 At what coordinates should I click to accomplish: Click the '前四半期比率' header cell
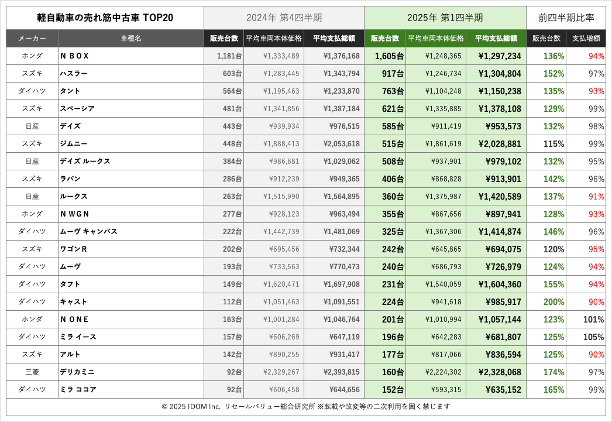click(x=566, y=18)
